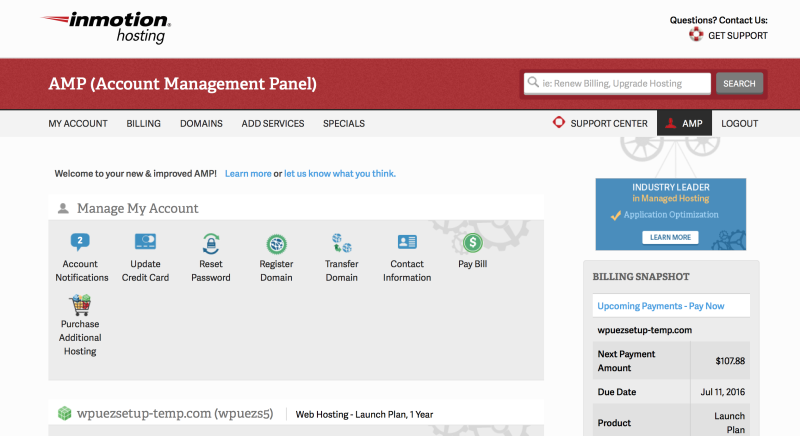Open the MY ACCOUNT menu

pyautogui.click(x=78, y=123)
